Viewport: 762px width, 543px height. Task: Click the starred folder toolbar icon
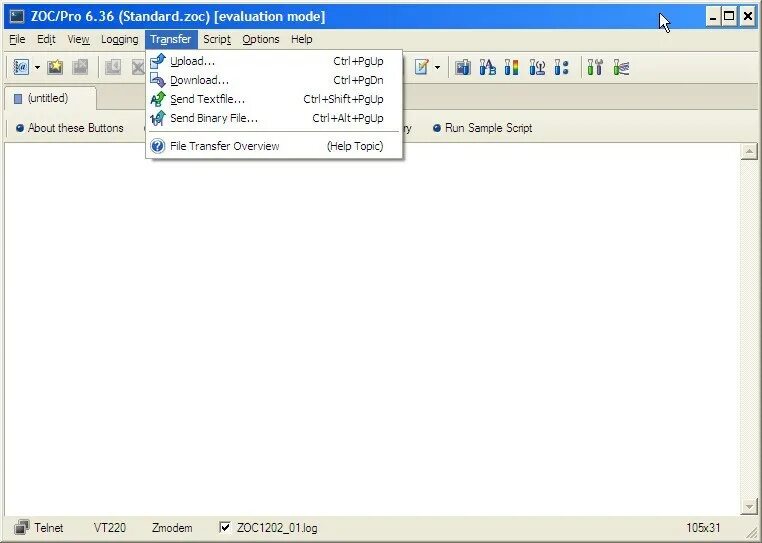(55, 67)
